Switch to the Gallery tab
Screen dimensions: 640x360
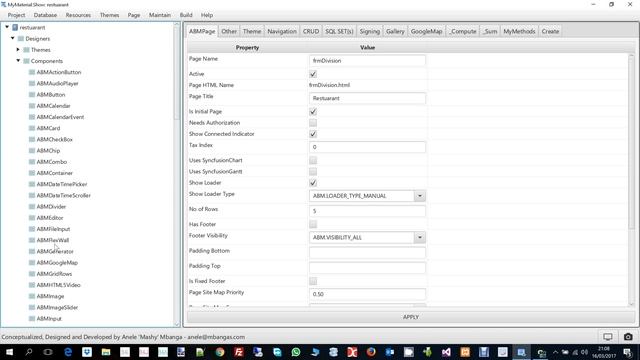395,31
